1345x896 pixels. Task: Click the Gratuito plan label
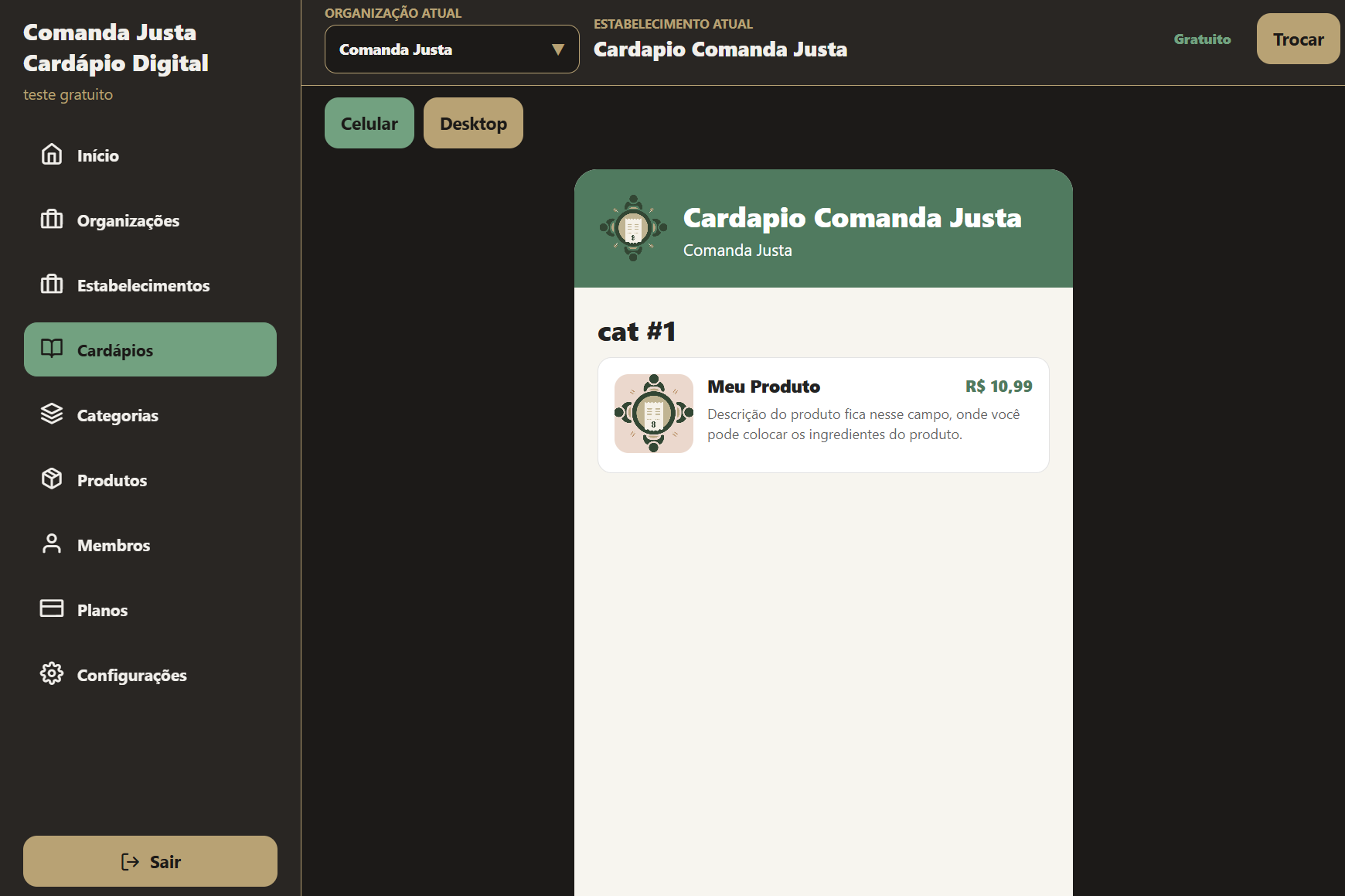pyautogui.click(x=1202, y=39)
